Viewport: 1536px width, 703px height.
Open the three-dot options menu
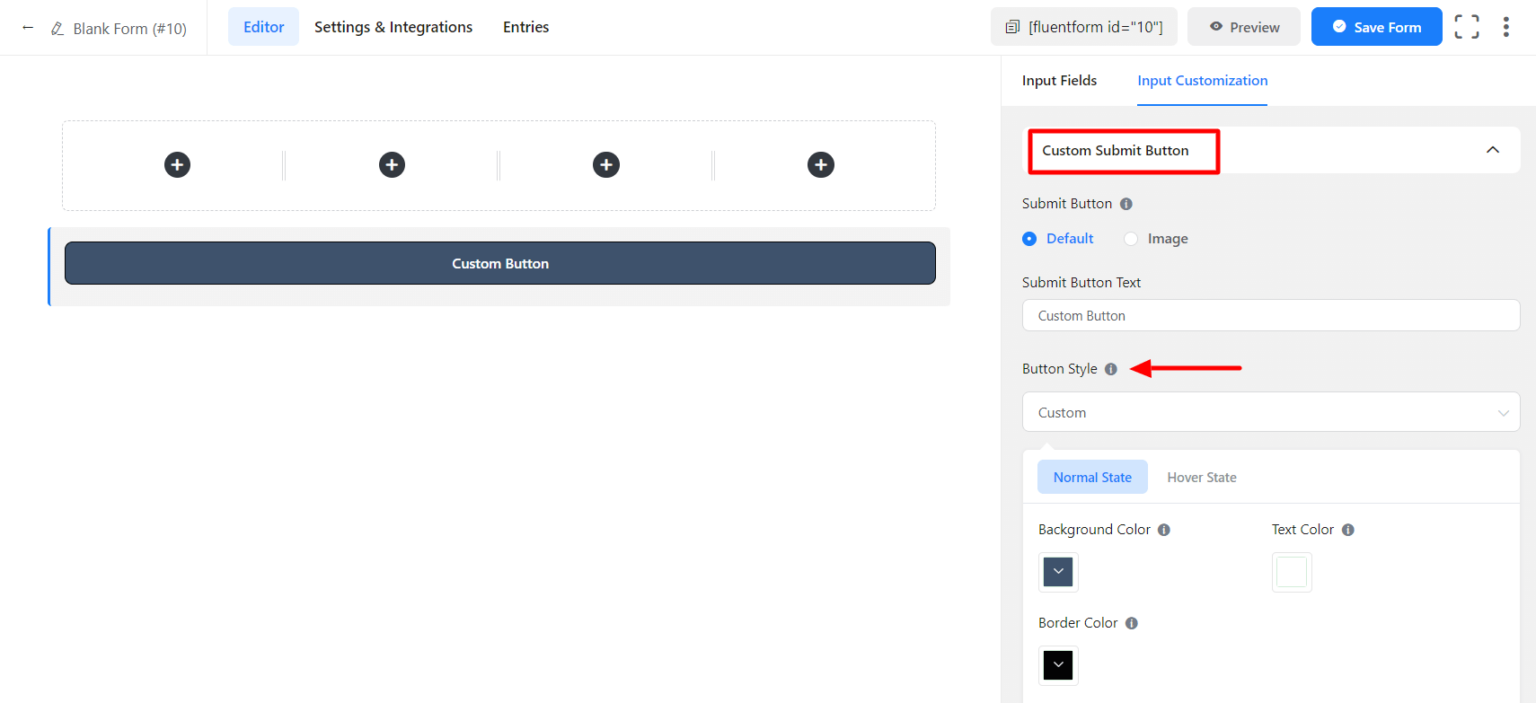pyautogui.click(x=1506, y=26)
